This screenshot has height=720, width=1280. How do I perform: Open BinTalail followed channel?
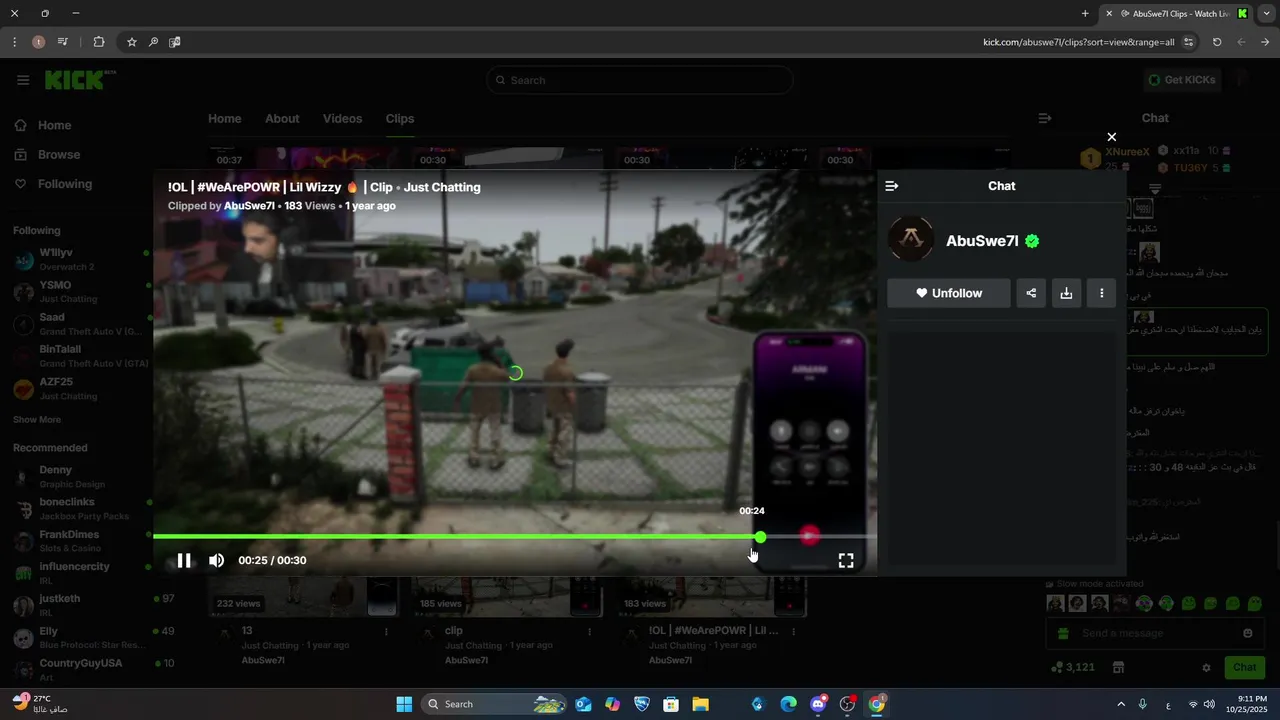coord(80,356)
